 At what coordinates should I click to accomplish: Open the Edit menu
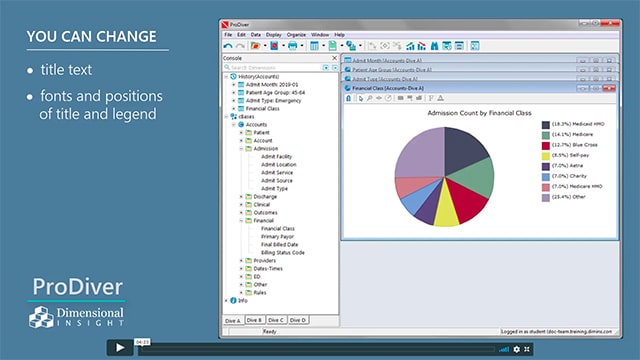(x=242, y=35)
